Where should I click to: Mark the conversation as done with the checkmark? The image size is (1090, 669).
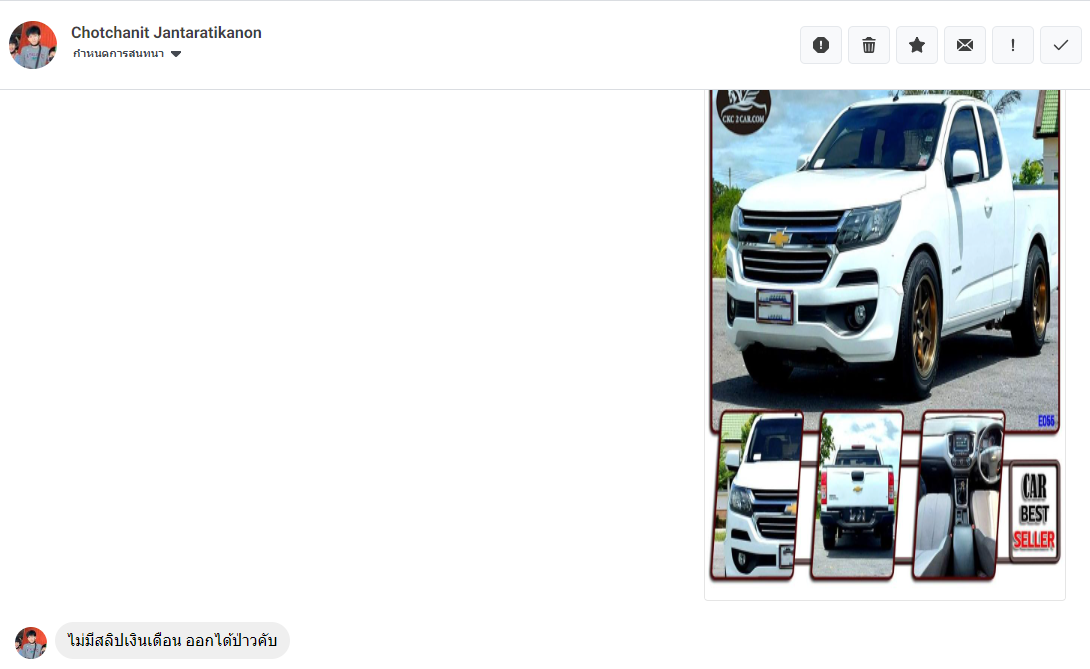(x=1060, y=45)
